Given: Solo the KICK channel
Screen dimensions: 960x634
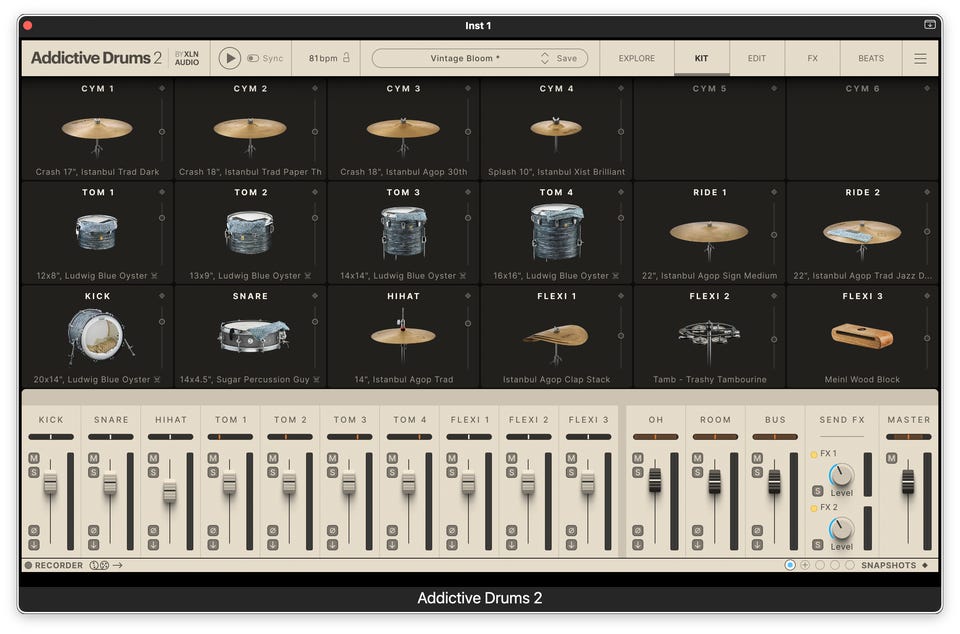Looking at the screenshot, I should click(34, 472).
